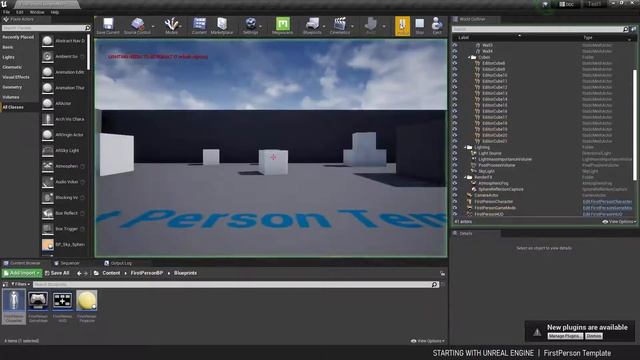Open the Cinematics toolbar icon
The width and height of the screenshot is (640, 360).
pyautogui.click(x=340, y=24)
